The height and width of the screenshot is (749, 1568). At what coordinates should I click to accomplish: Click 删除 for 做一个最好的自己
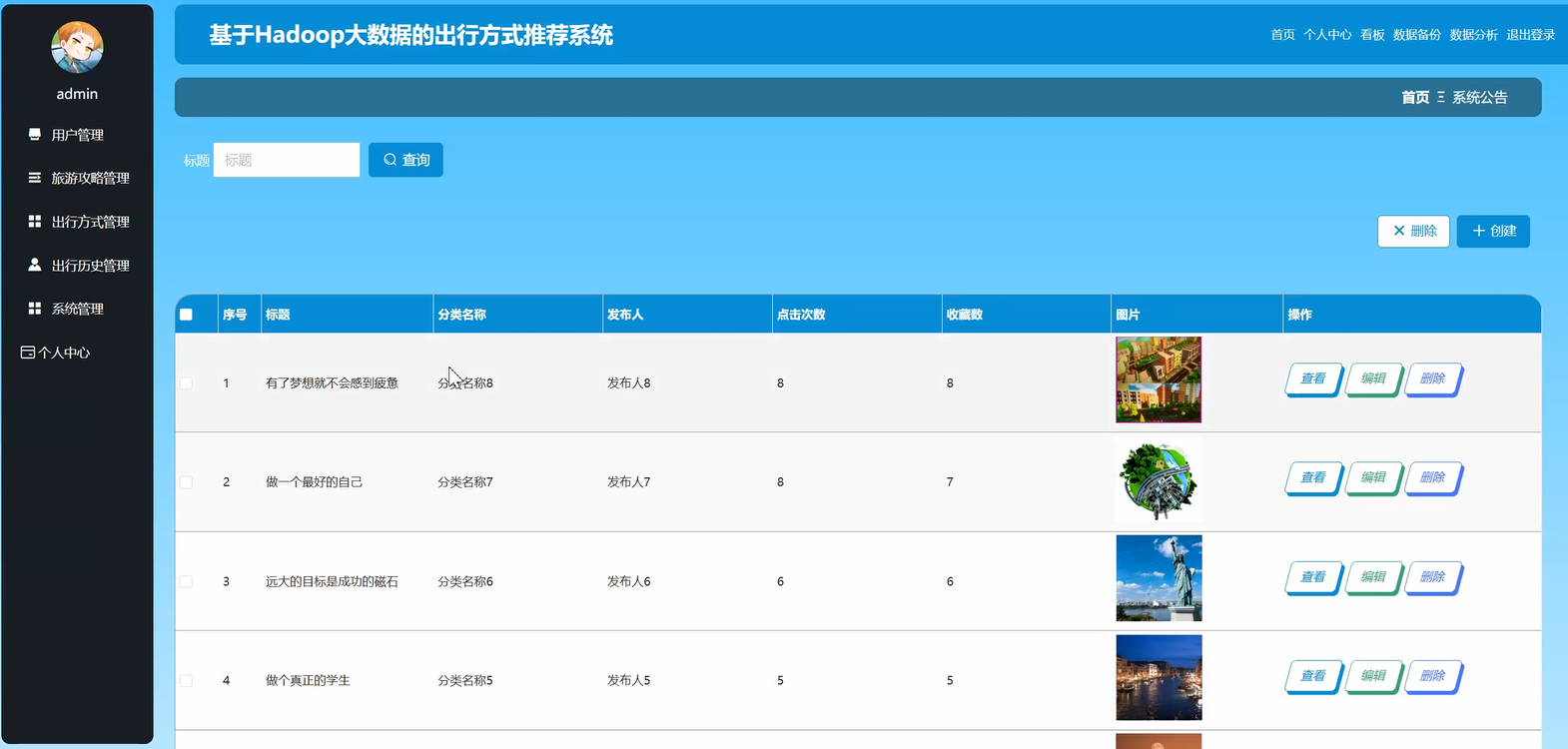pyautogui.click(x=1433, y=478)
